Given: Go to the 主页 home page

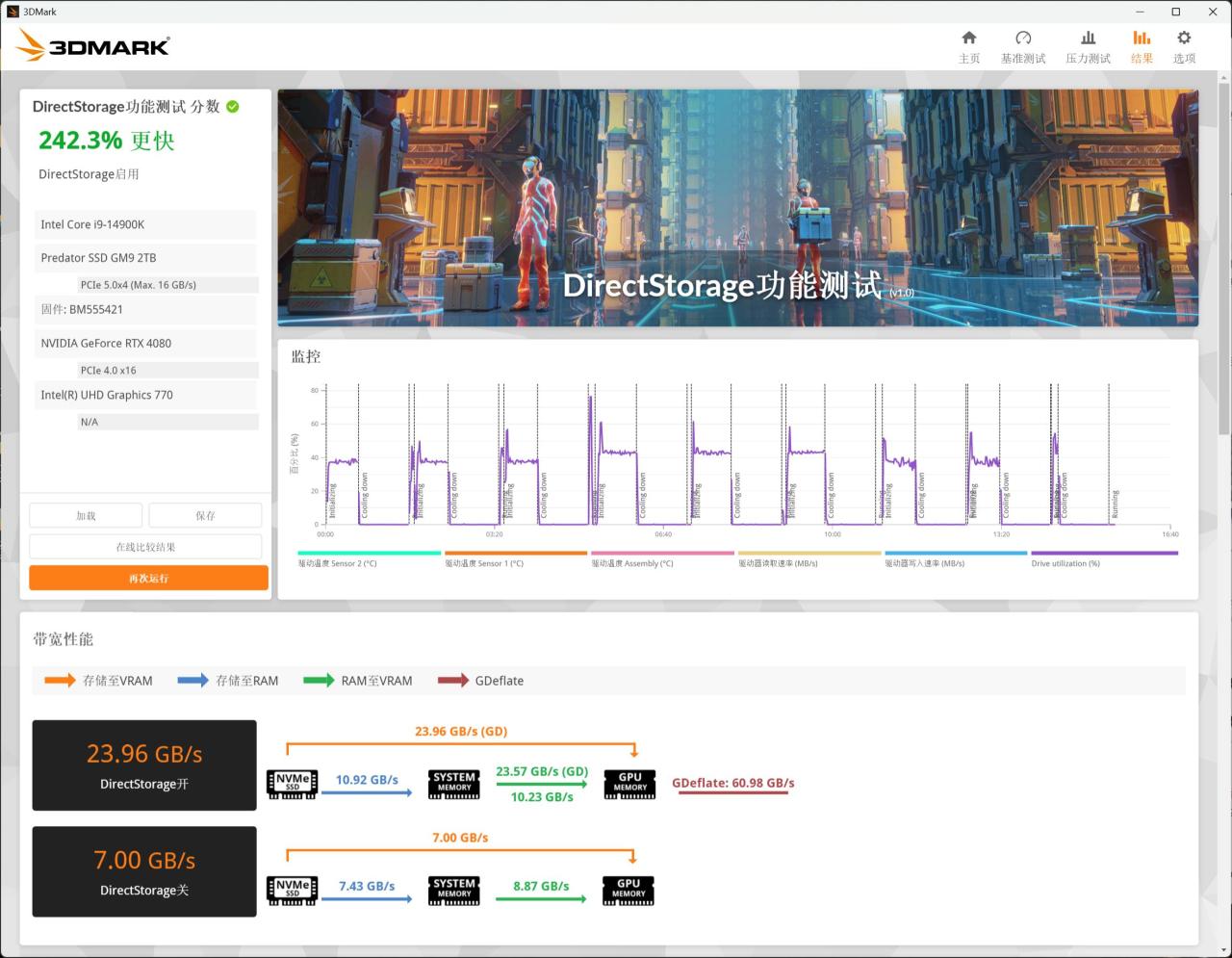Looking at the screenshot, I should [x=969, y=46].
